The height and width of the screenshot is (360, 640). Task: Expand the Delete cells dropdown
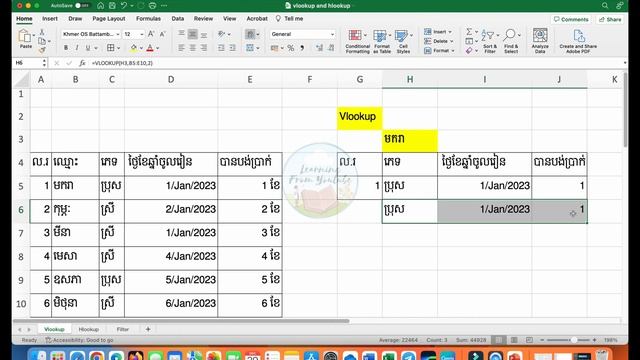click(451, 41)
